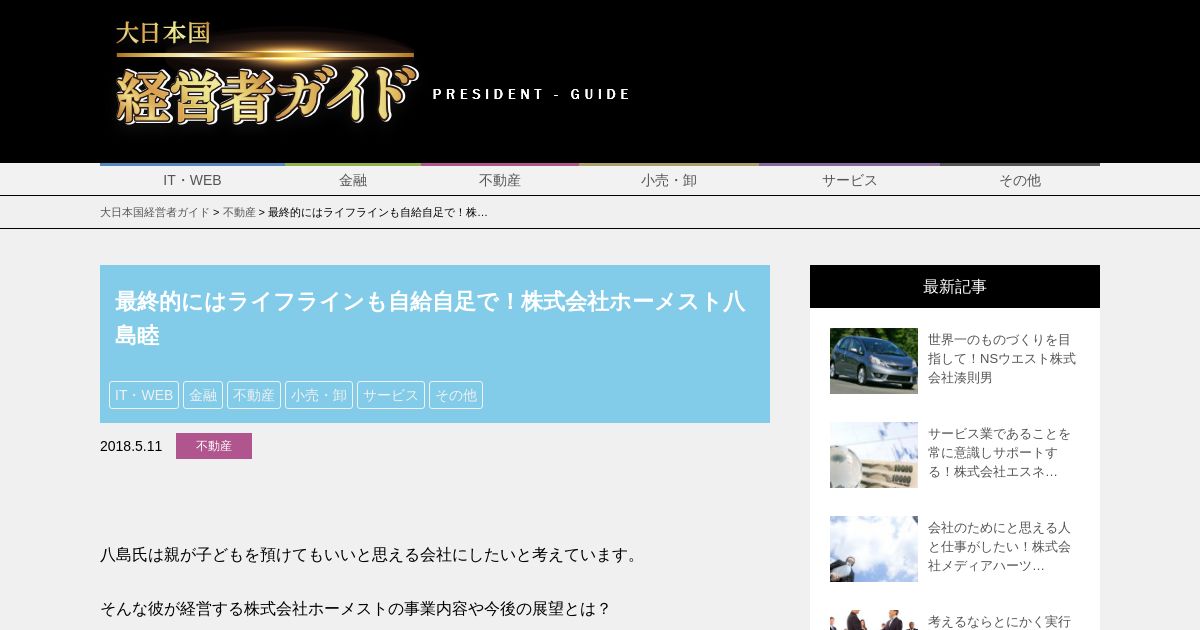The height and width of the screenshot is (630, 1200).
Task: Click the 経営者ガイド site logo
Action: tap(266, 75)
